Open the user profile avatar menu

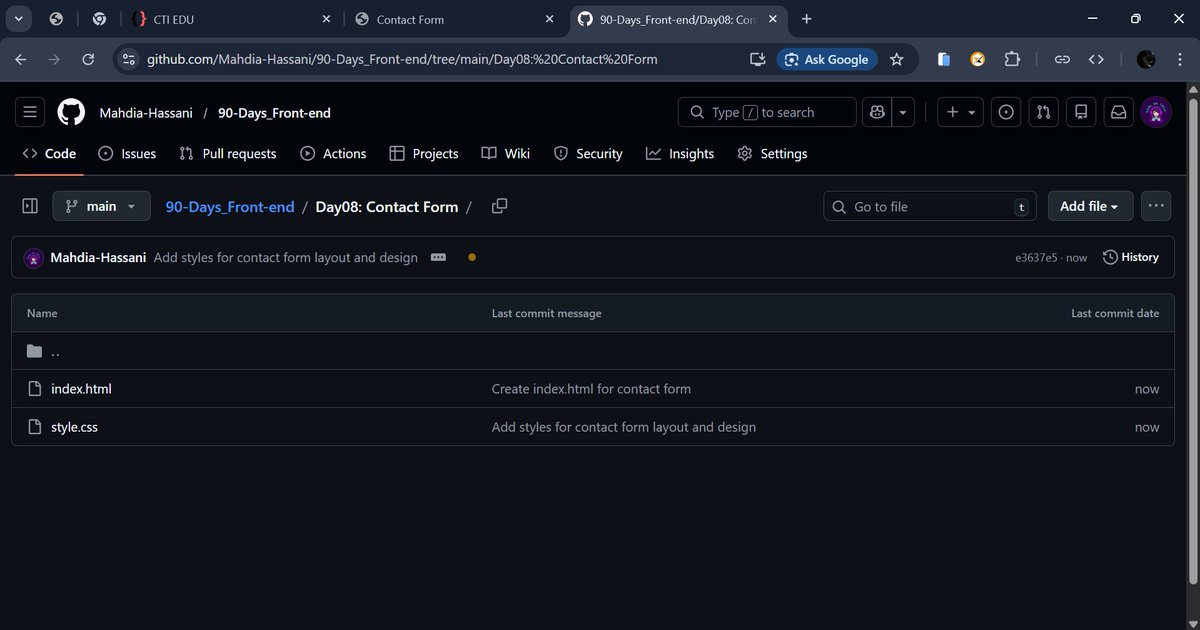pyautogui.click(x=1156, y=112)
